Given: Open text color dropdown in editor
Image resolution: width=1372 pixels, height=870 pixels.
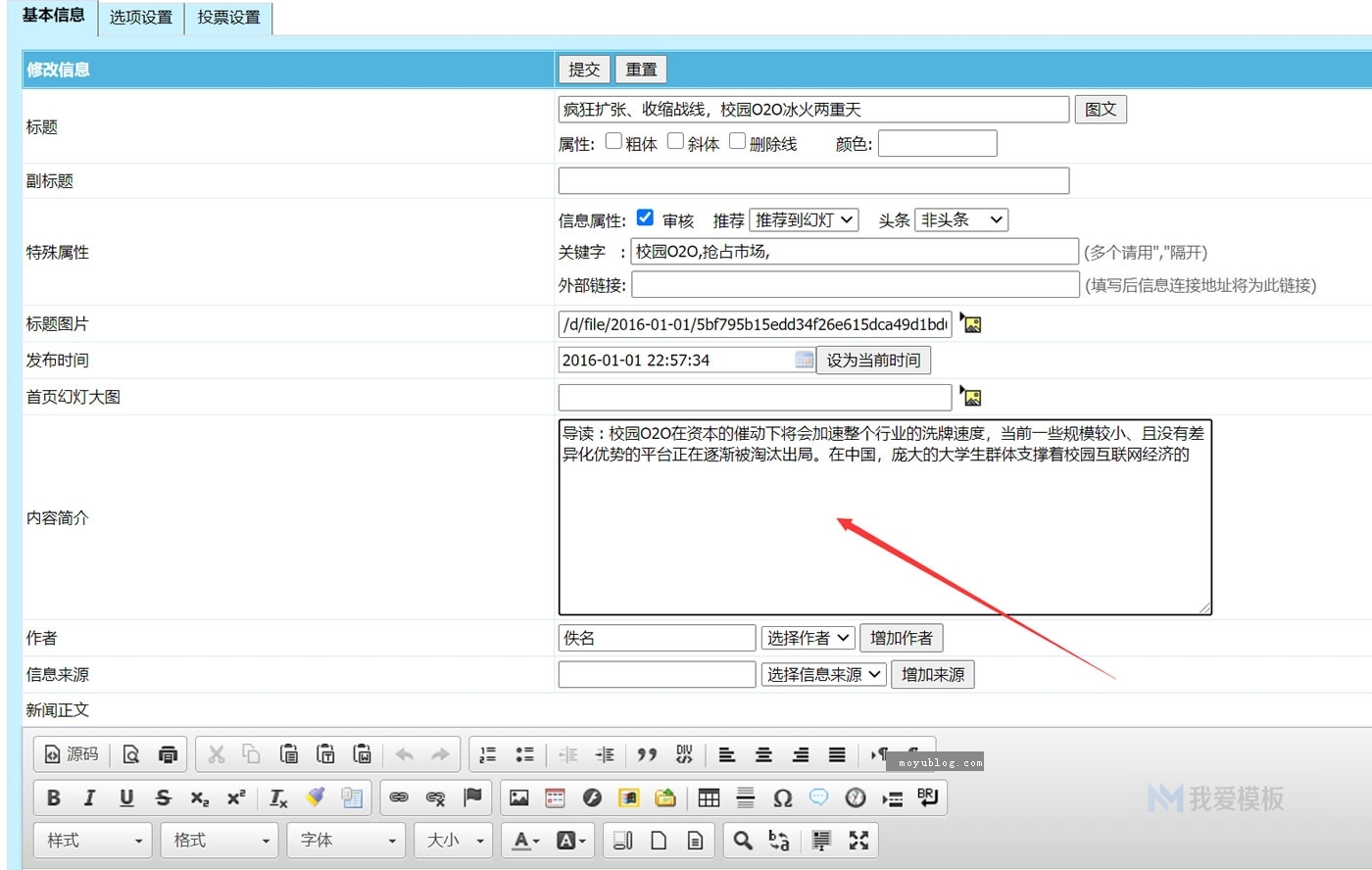Looking at the screenshot, I should point(526,840).
